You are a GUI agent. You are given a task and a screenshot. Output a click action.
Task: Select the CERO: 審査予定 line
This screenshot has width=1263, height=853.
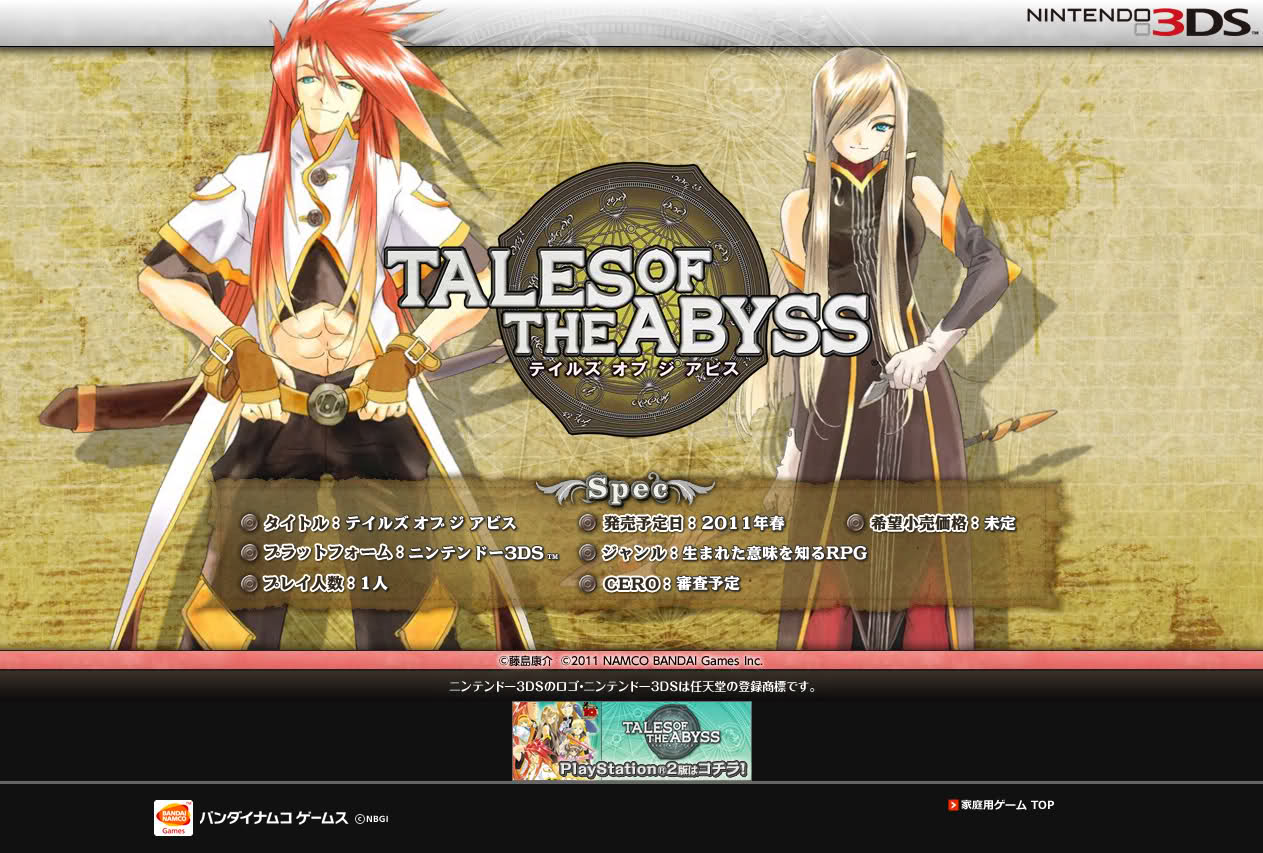coord(660,582)
